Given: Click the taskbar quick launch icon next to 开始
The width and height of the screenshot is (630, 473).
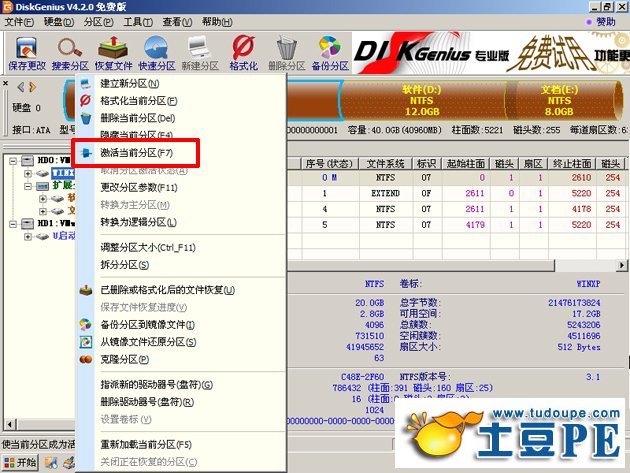Looking at the screenshot, I should point(51,463).
